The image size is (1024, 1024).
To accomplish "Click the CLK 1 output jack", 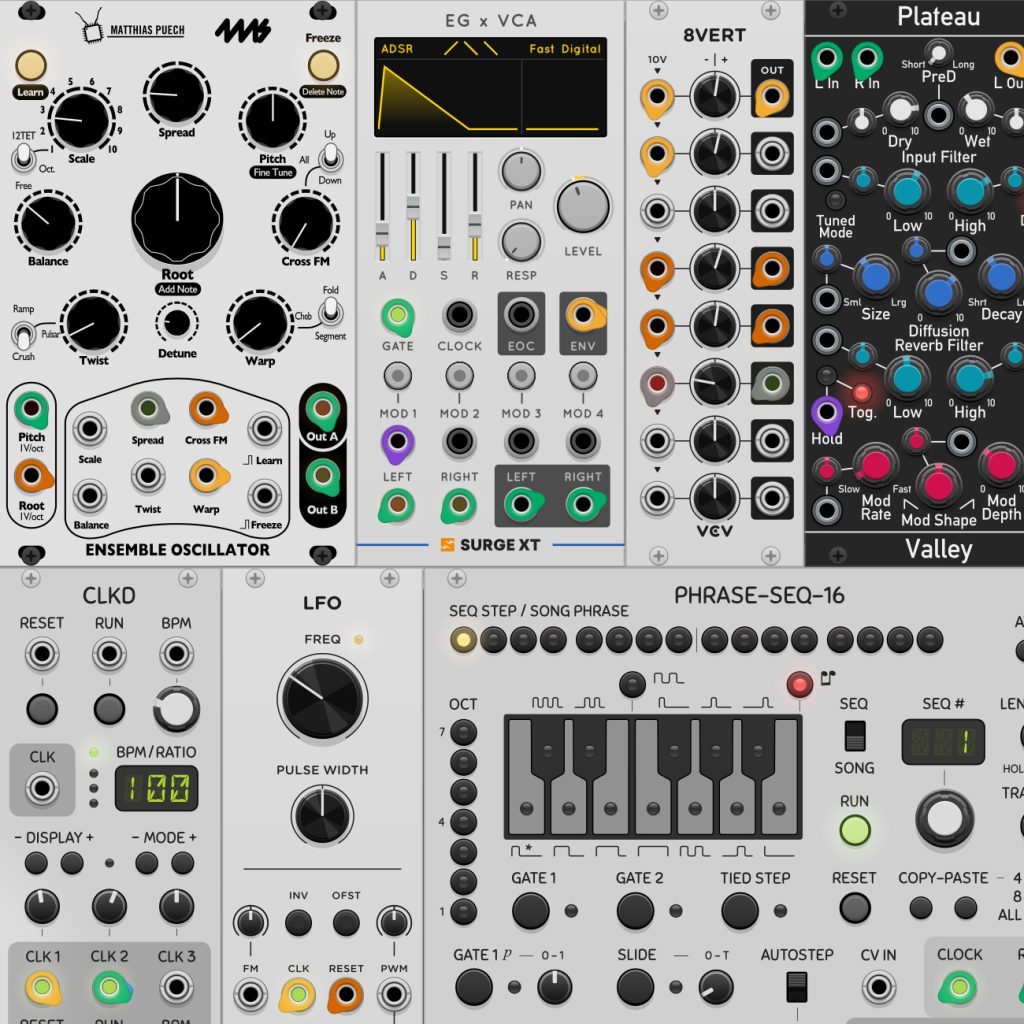I will click(x=42, y=987).
